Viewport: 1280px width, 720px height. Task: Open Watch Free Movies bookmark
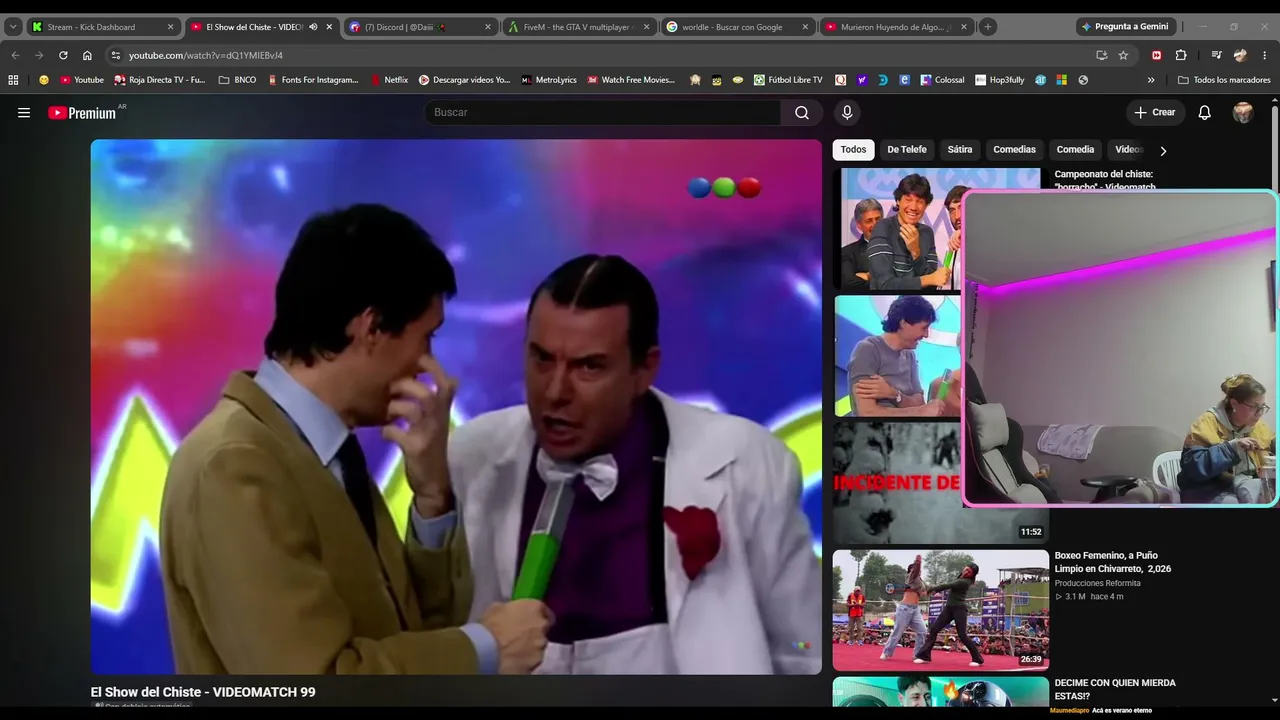click(x=631, y=80)
